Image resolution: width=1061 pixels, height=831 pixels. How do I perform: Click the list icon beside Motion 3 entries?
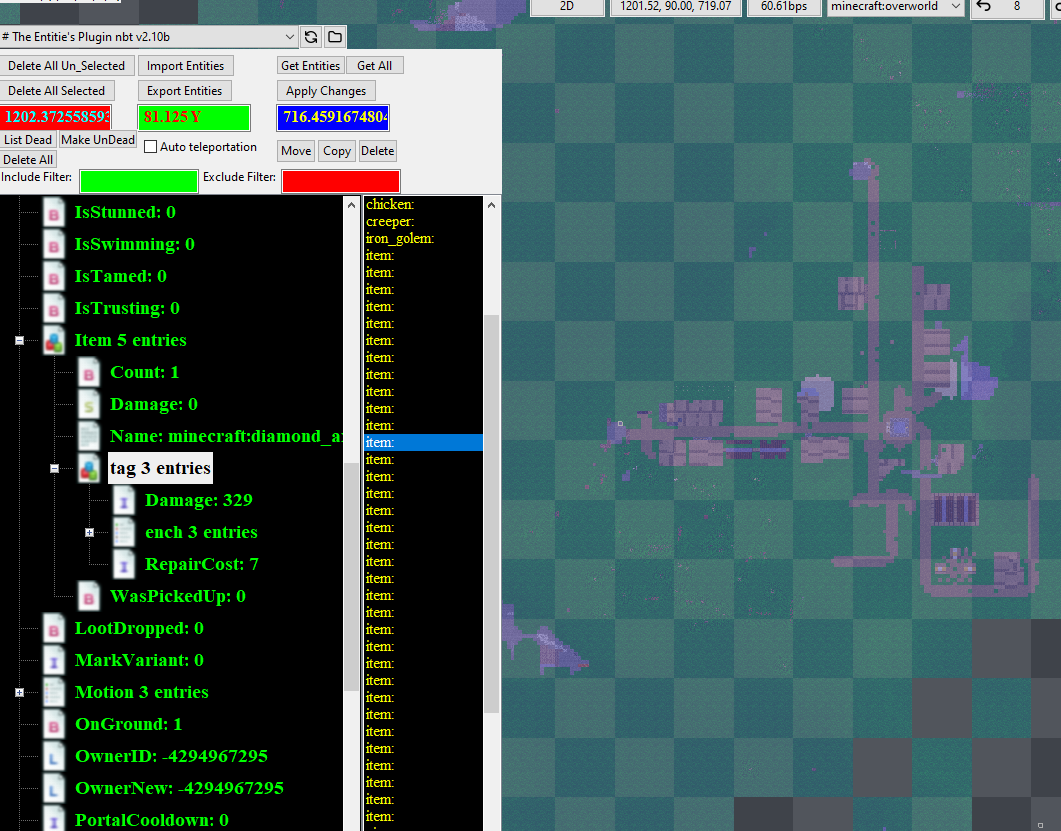[54, 693]
